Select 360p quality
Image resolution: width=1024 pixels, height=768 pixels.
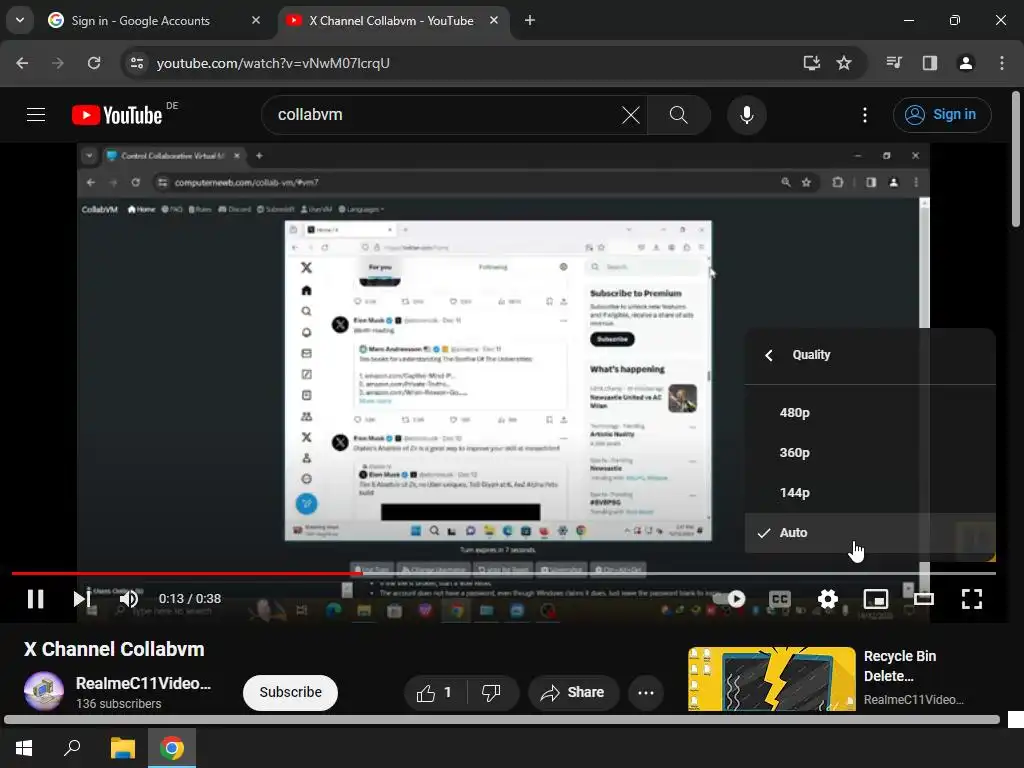pos(870,453)
